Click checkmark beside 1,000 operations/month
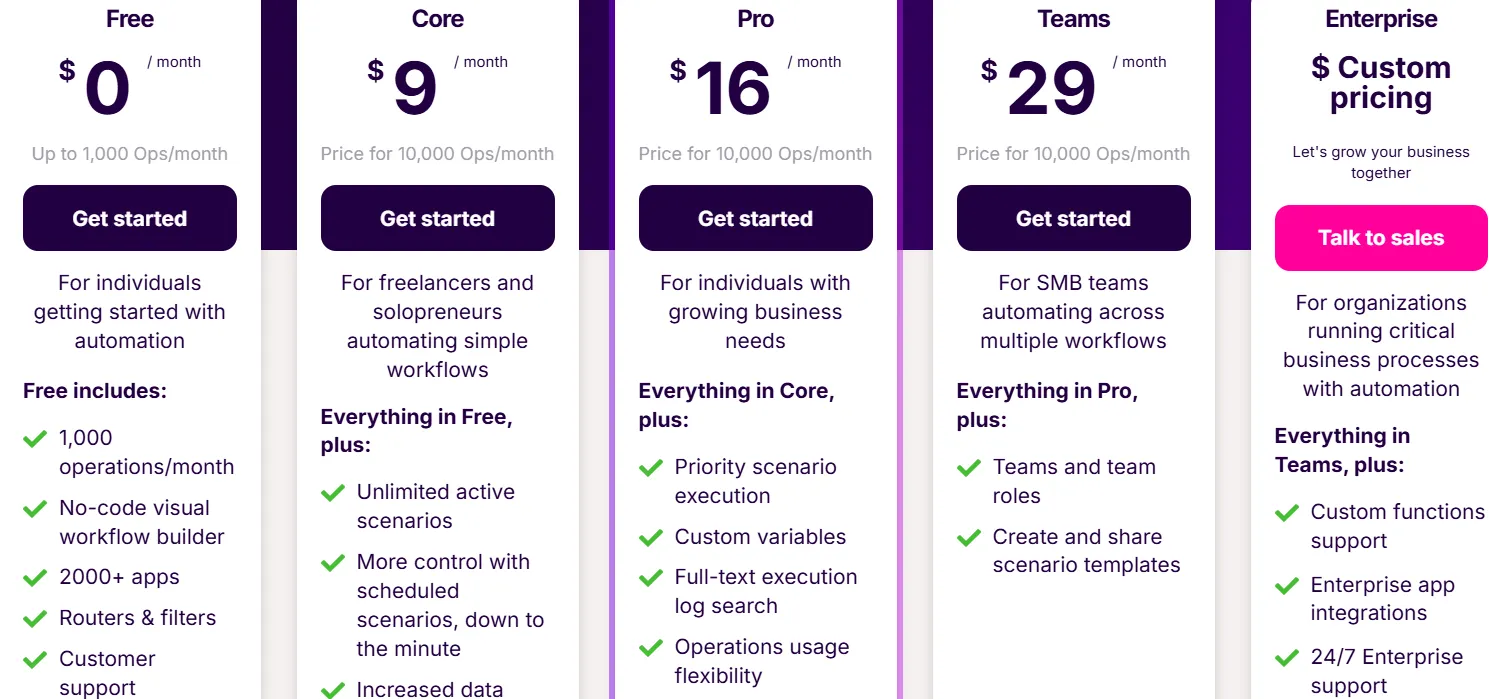 35,438
